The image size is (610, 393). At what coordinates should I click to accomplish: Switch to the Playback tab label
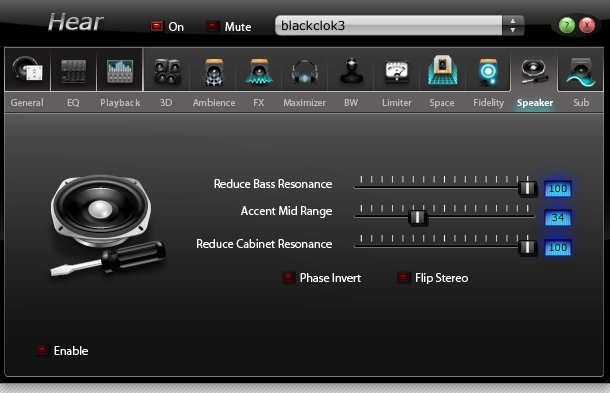[x=120, y=103]
